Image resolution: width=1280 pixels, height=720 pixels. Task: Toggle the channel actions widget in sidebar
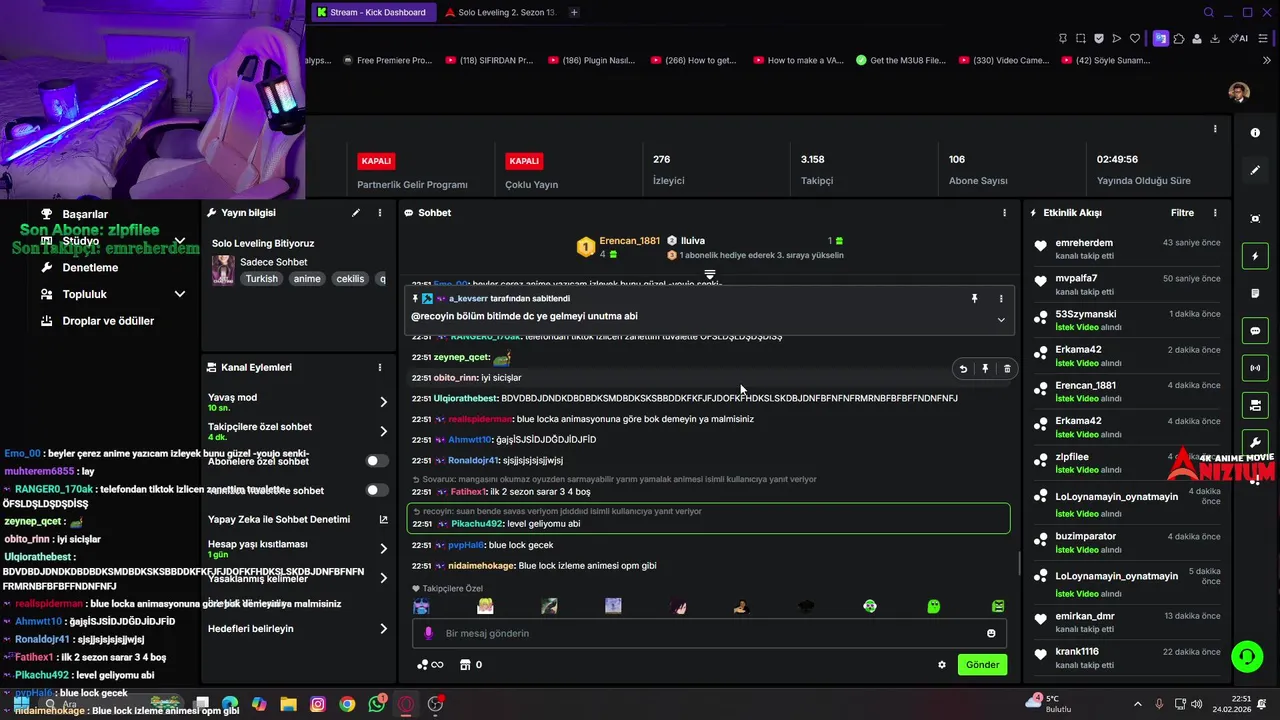coord(1255,405)
